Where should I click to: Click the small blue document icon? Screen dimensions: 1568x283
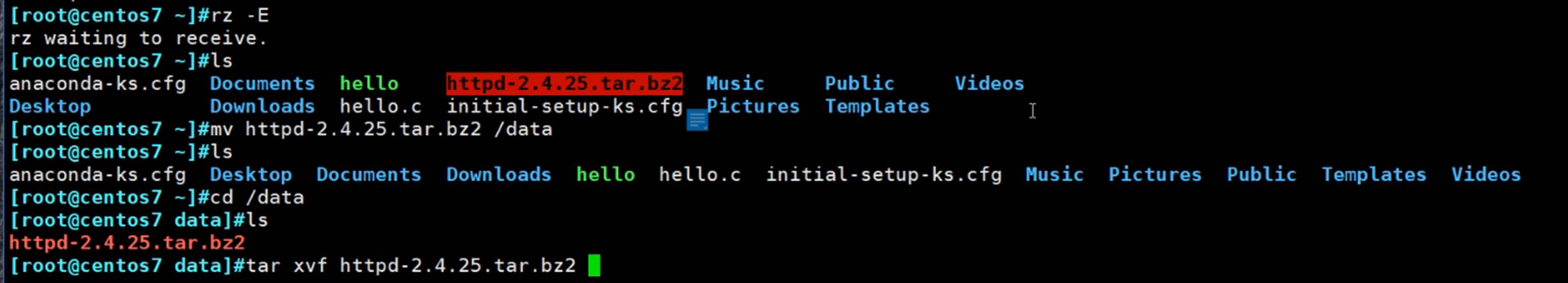tap(697, 120)
